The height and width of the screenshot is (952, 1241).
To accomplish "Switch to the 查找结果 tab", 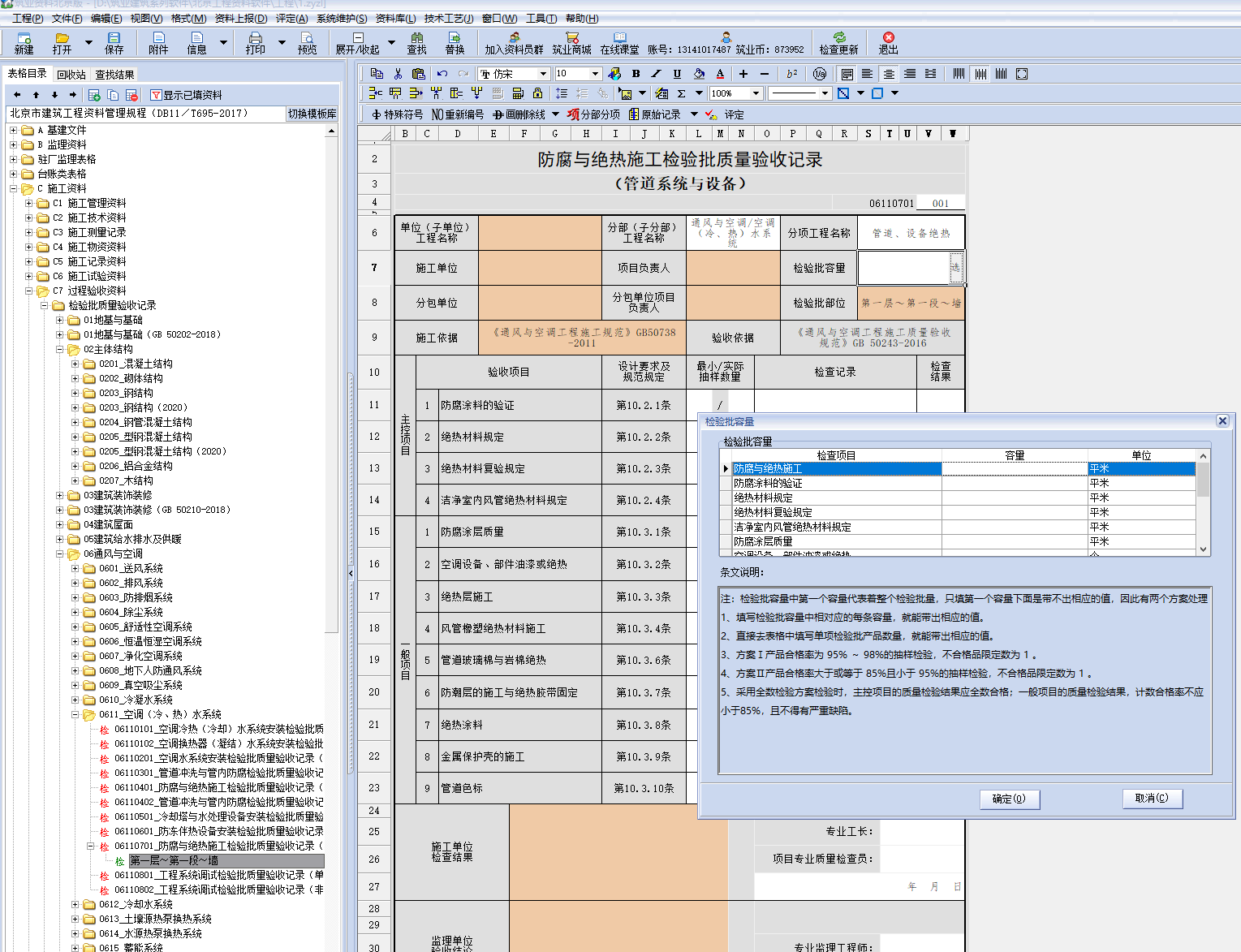I will (x=115, y=74).
